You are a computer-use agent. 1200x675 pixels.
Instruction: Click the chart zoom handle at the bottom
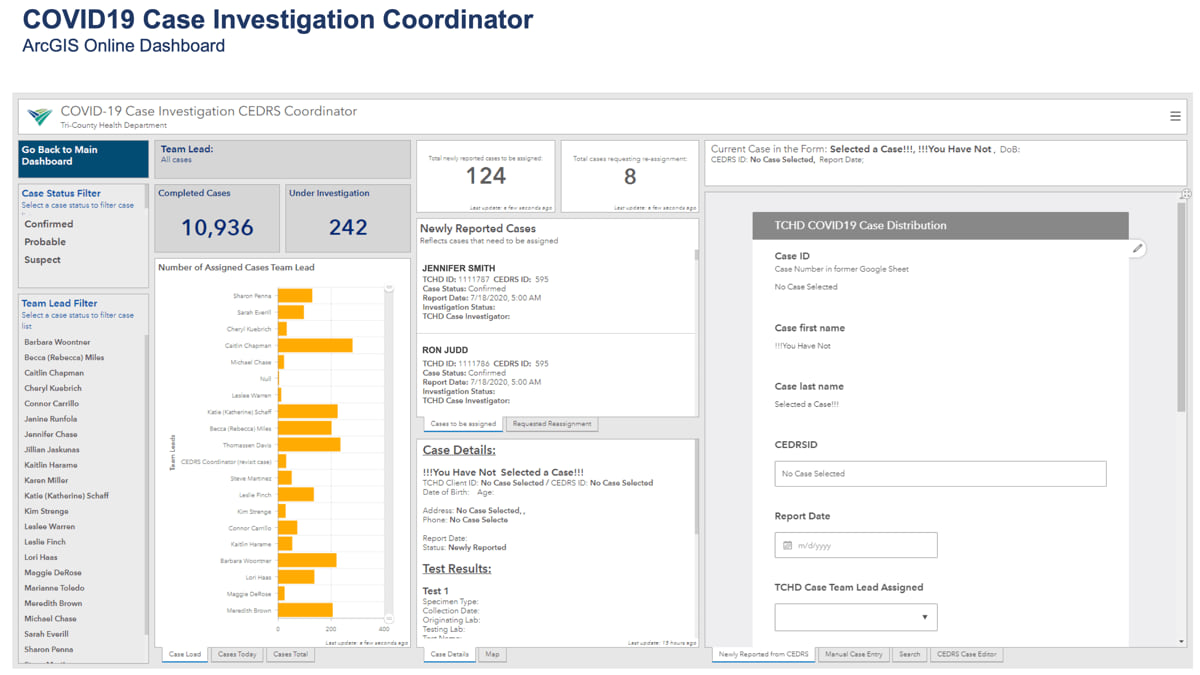tap(389, 619)
